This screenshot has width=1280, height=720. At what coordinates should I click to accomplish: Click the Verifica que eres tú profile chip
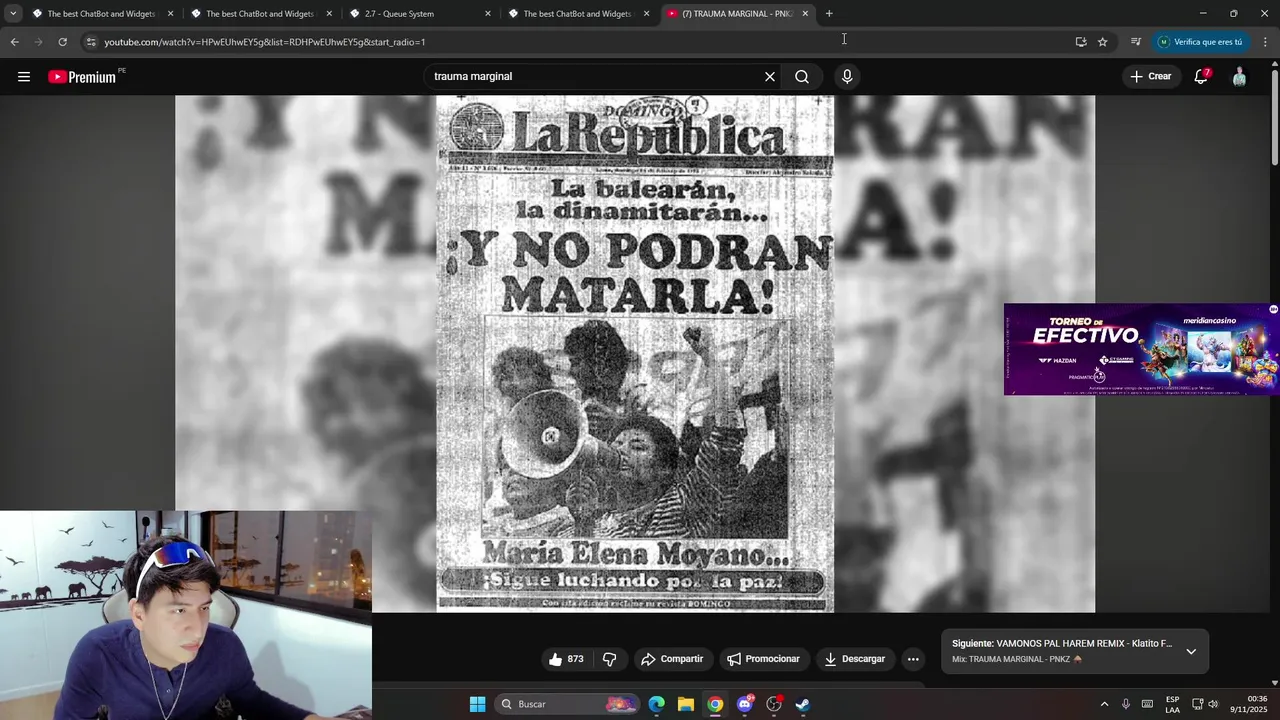pos(1200,42)
